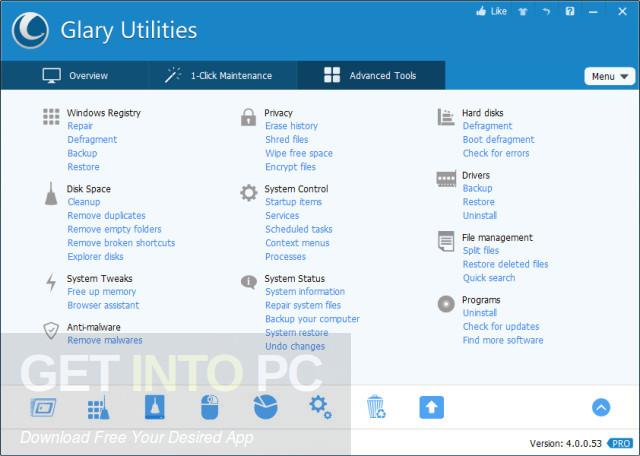
Task: Click the System Control gear icon
Action: click(249, 193)
